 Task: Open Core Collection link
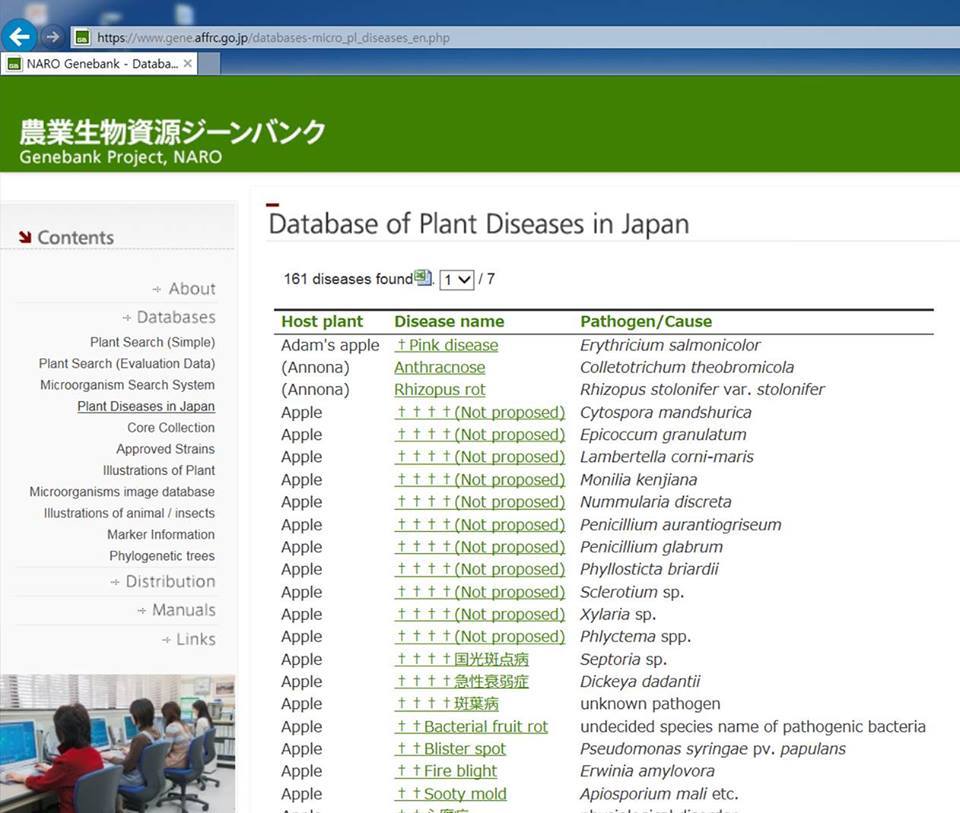[171, 428]
